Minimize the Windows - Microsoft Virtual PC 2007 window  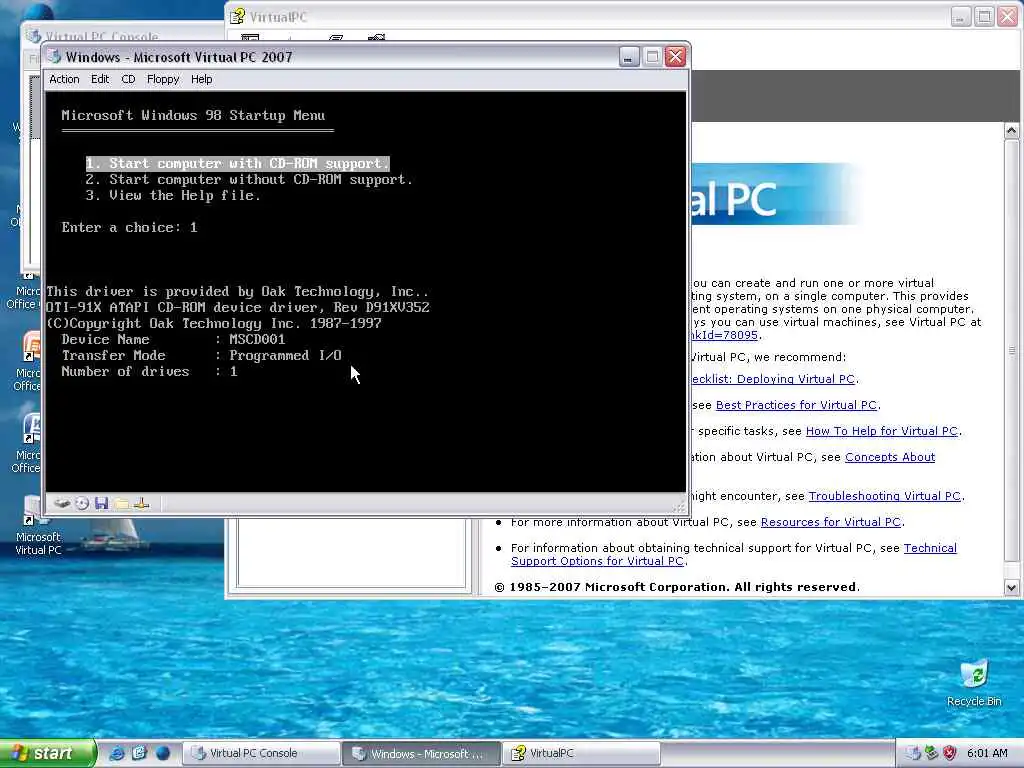tap(628, 57)
